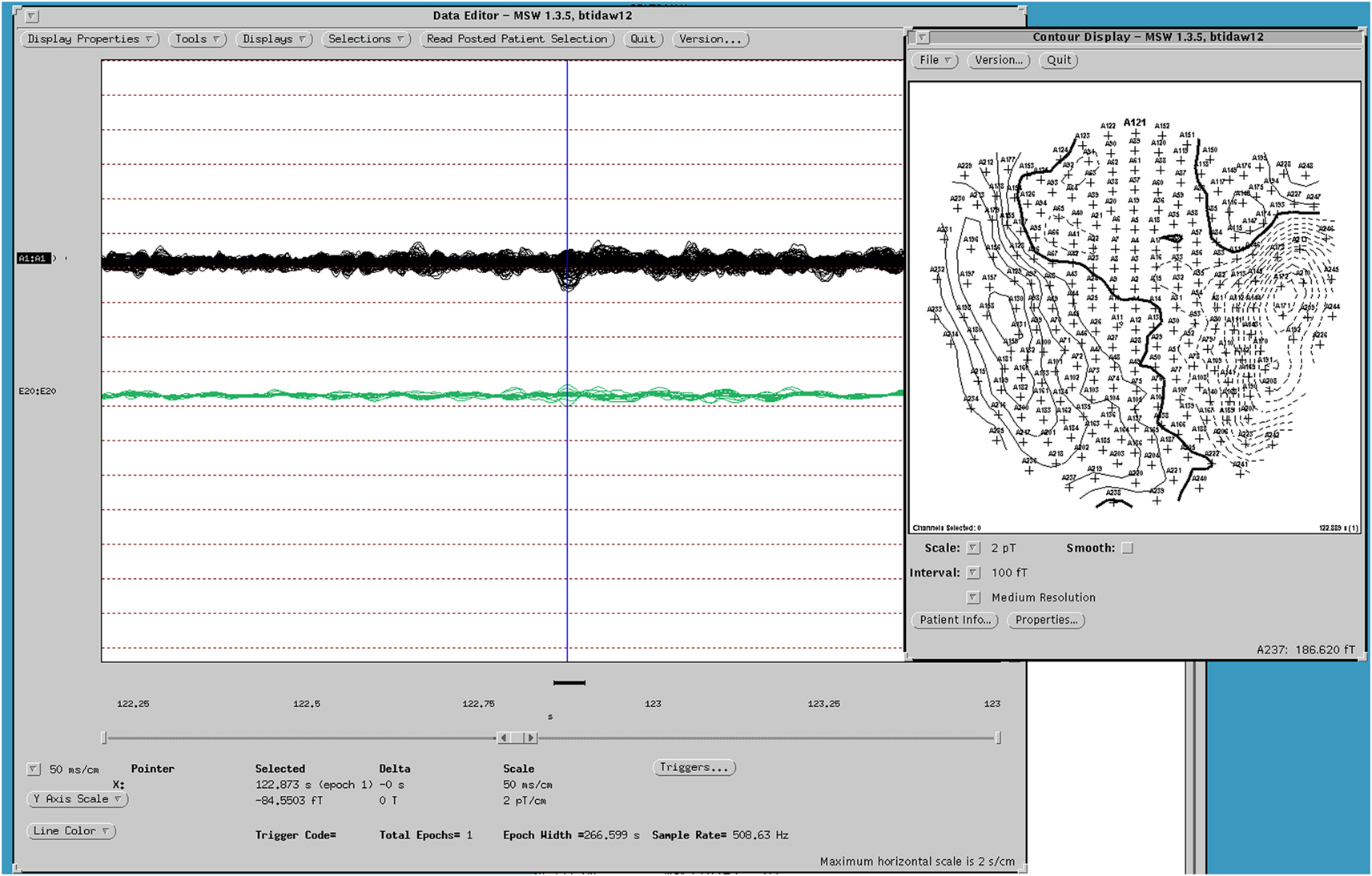Open the Y Axis Scale dropdown
Image resolution: width=1372 pixels, height=876 pixels.
pyautogui.click(x=78, y=799)
